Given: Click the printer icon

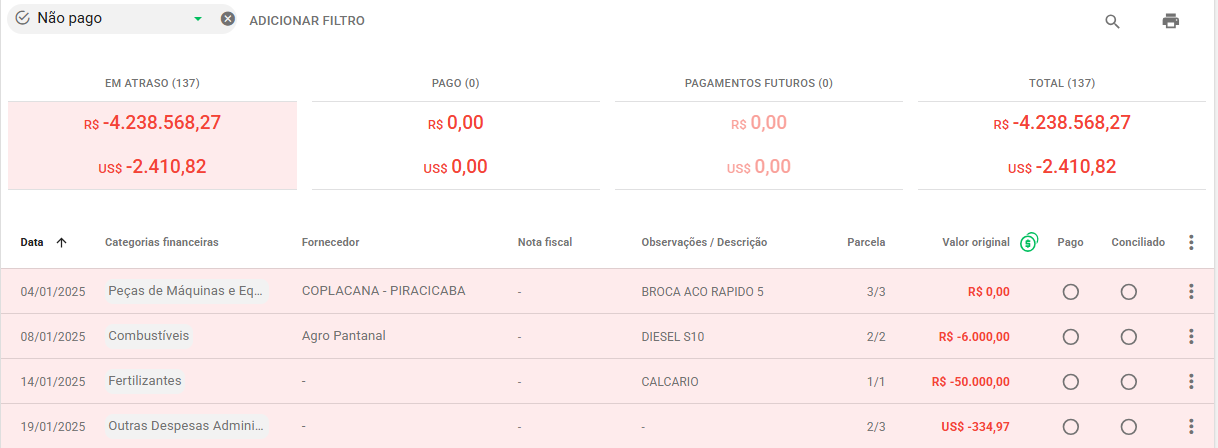Looking at the screenshot, I should tap(1171, 21).
